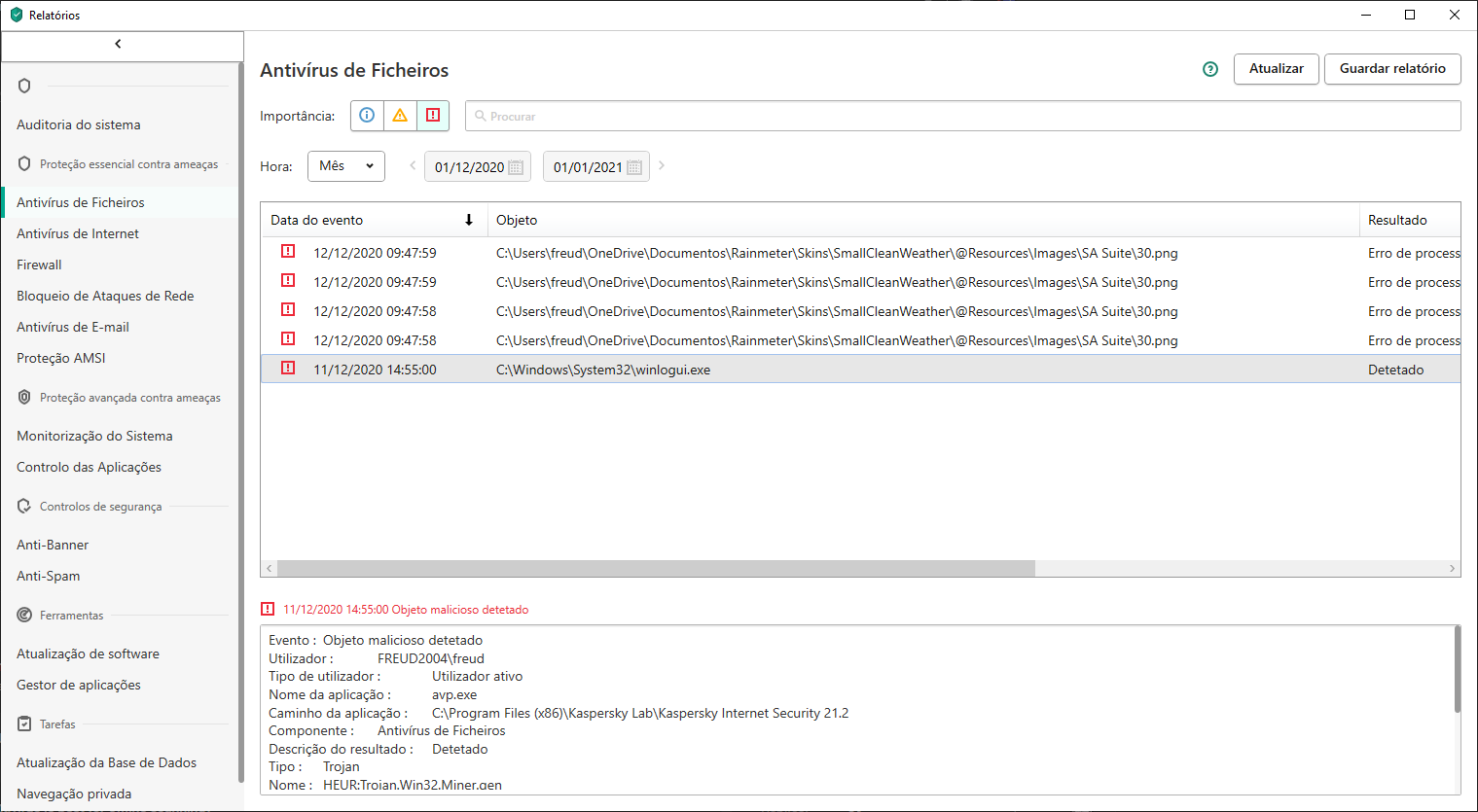Click the Kaspersky Internet Security 21.2 application path

pyautogui.click(x=640, y=713)
